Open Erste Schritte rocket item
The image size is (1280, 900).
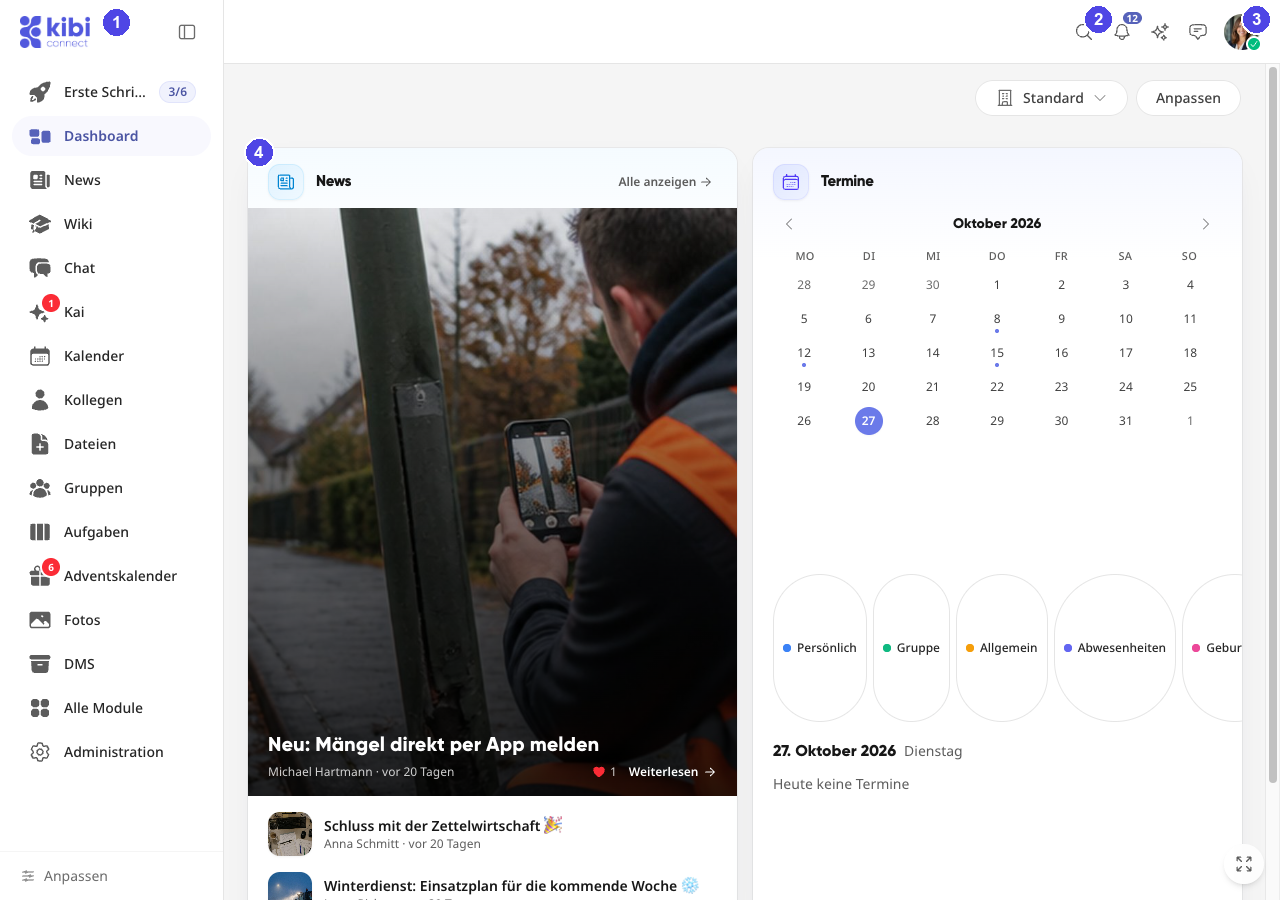(x=112, y=92)
